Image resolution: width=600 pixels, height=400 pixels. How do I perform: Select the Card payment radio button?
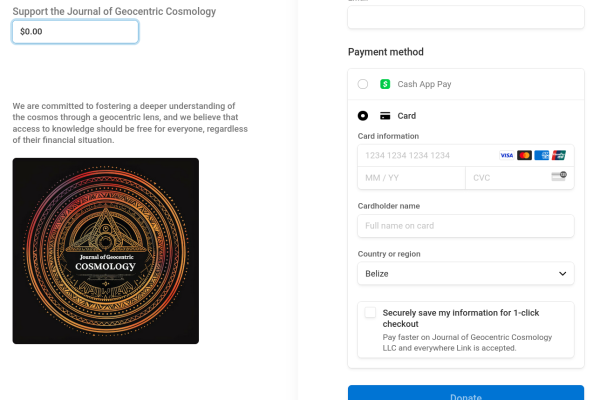point(363,115)
